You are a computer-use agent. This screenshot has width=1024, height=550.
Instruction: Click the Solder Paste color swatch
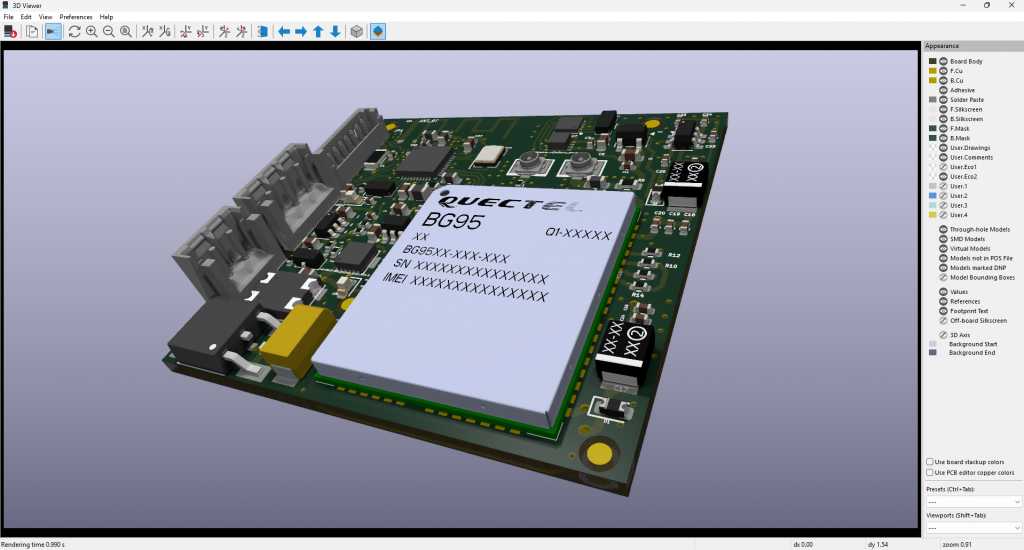tap(933, 99)
